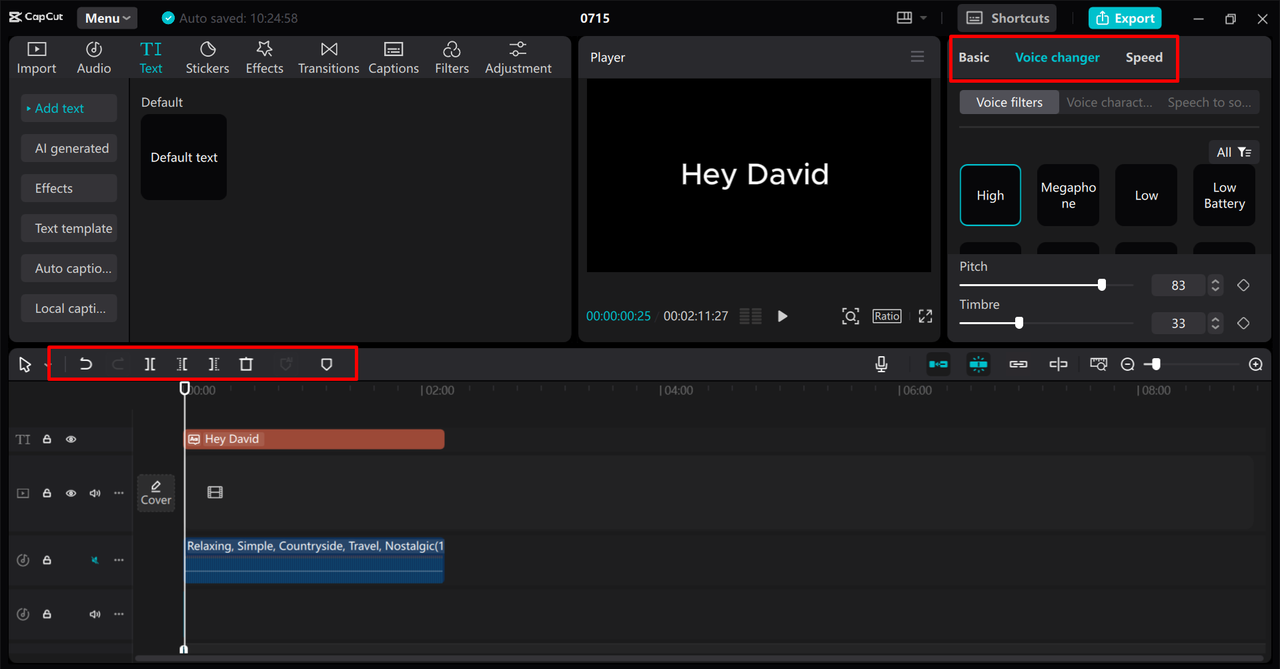The height and width of the screenshot is (669, 1280).
Task: Adjust the Pitch slider handle
Action: (1102, 285)
